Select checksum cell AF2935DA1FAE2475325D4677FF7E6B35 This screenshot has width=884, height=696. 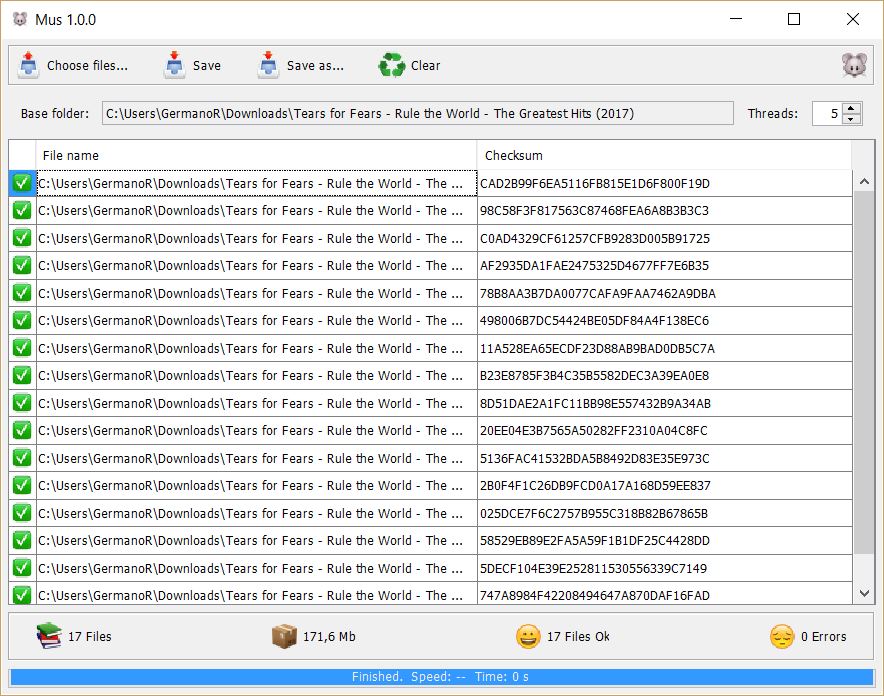point(664,265)
